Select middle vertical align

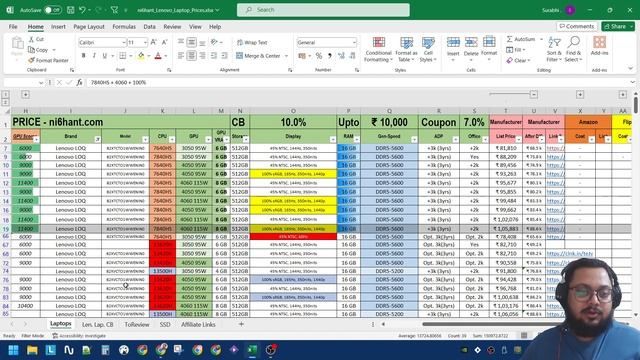191,42
